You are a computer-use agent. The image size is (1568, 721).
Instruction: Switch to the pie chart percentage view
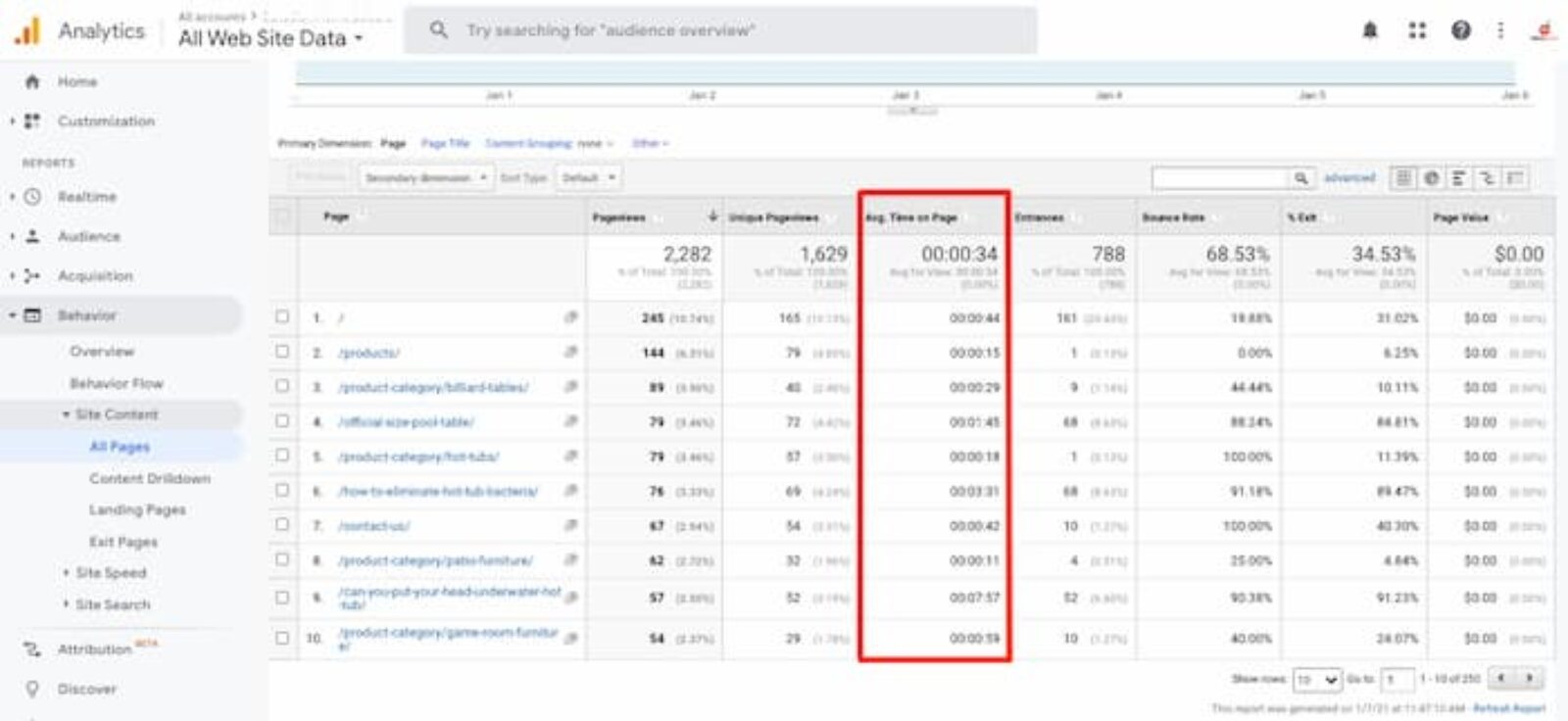point(1431,178)
